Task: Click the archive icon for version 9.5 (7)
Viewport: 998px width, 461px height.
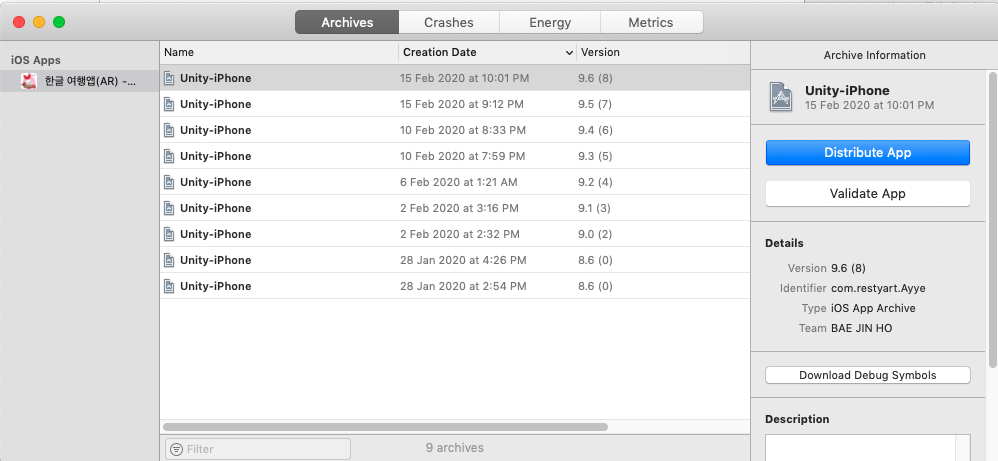Action: point(169,104)
